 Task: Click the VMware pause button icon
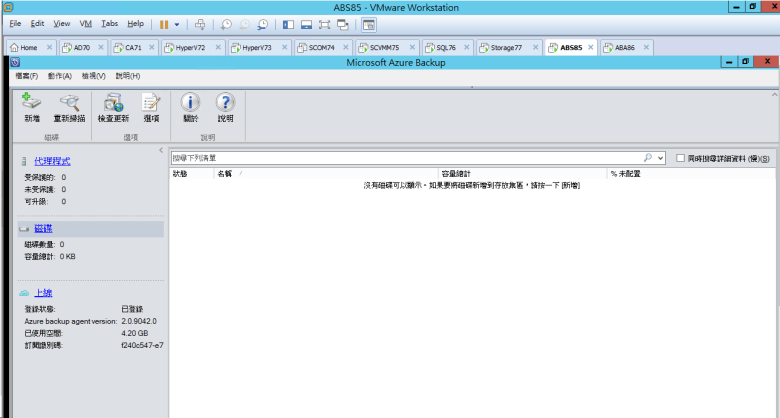click(164, 23)
